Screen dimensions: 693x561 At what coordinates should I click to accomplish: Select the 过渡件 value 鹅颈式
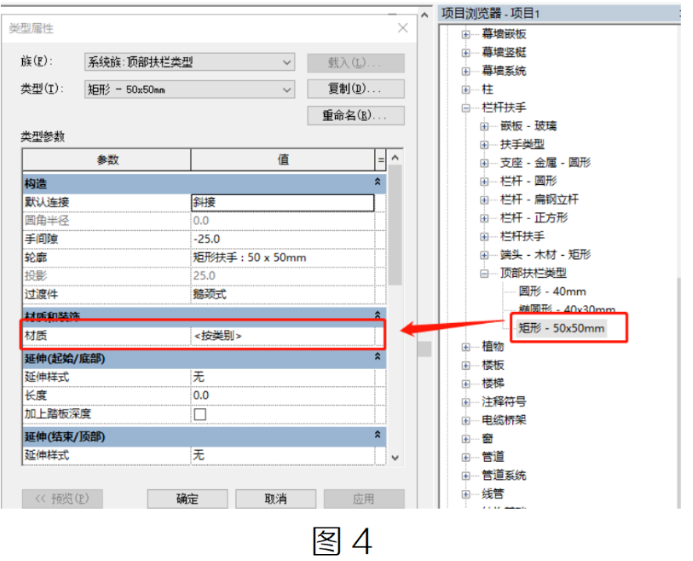283,294
